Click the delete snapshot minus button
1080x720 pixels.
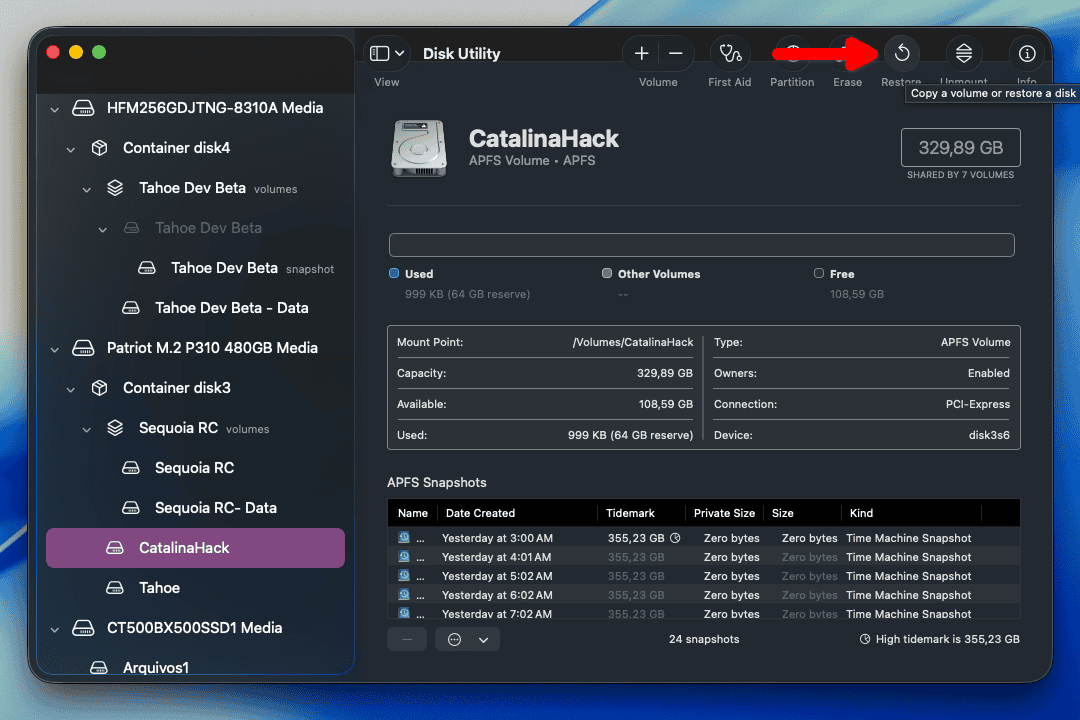[407, 639]
